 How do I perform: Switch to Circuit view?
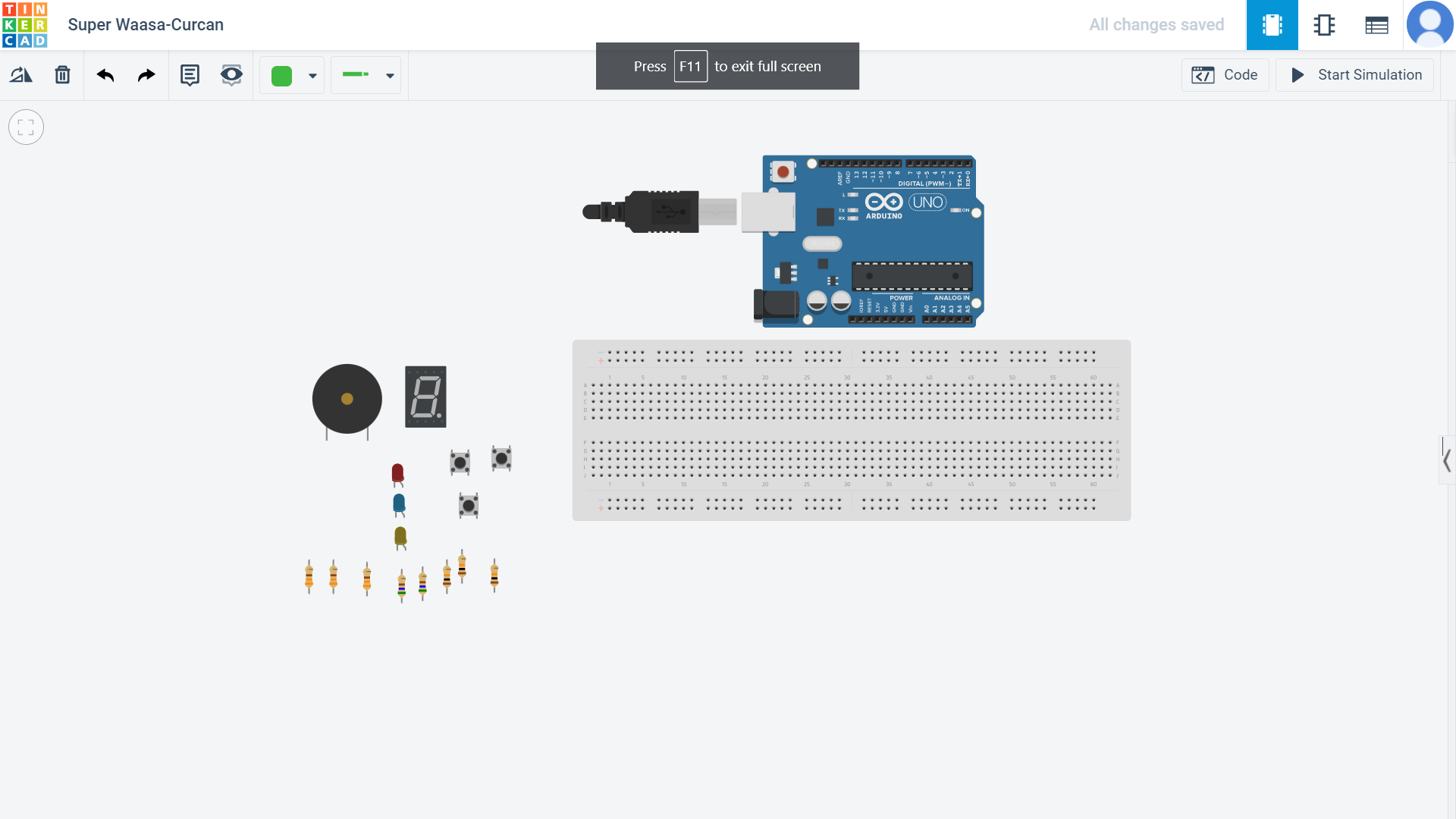pos(1272,25)
